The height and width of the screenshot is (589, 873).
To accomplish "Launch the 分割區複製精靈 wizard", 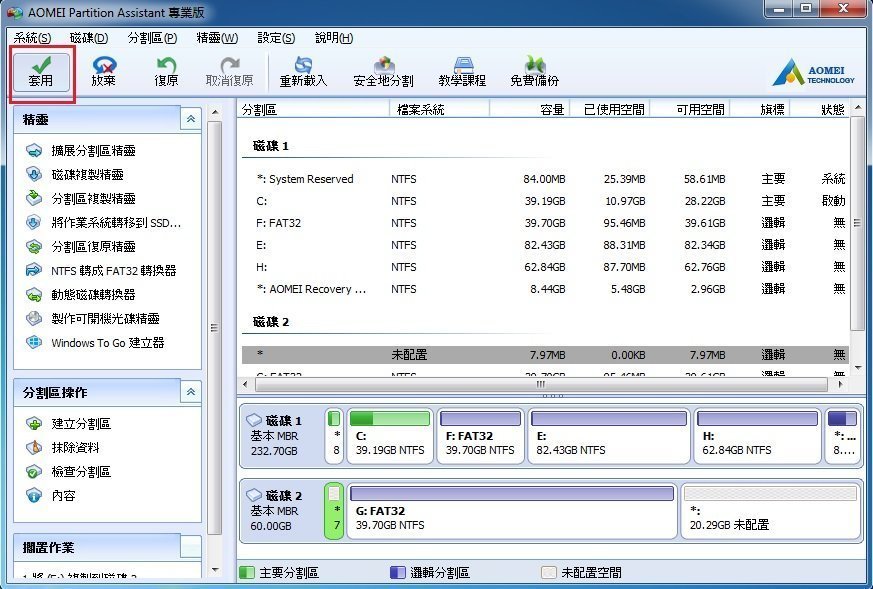I will pyautogui.click(x=81, y=198).
